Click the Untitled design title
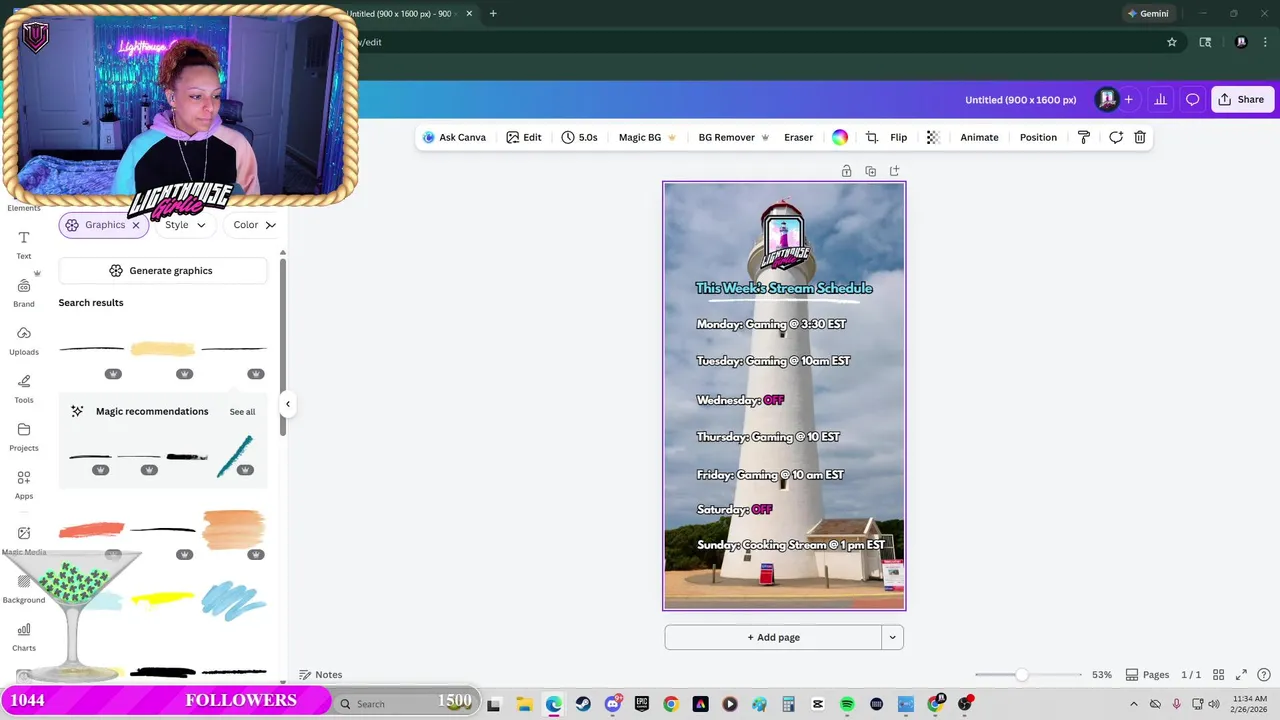 point(1020,100)
